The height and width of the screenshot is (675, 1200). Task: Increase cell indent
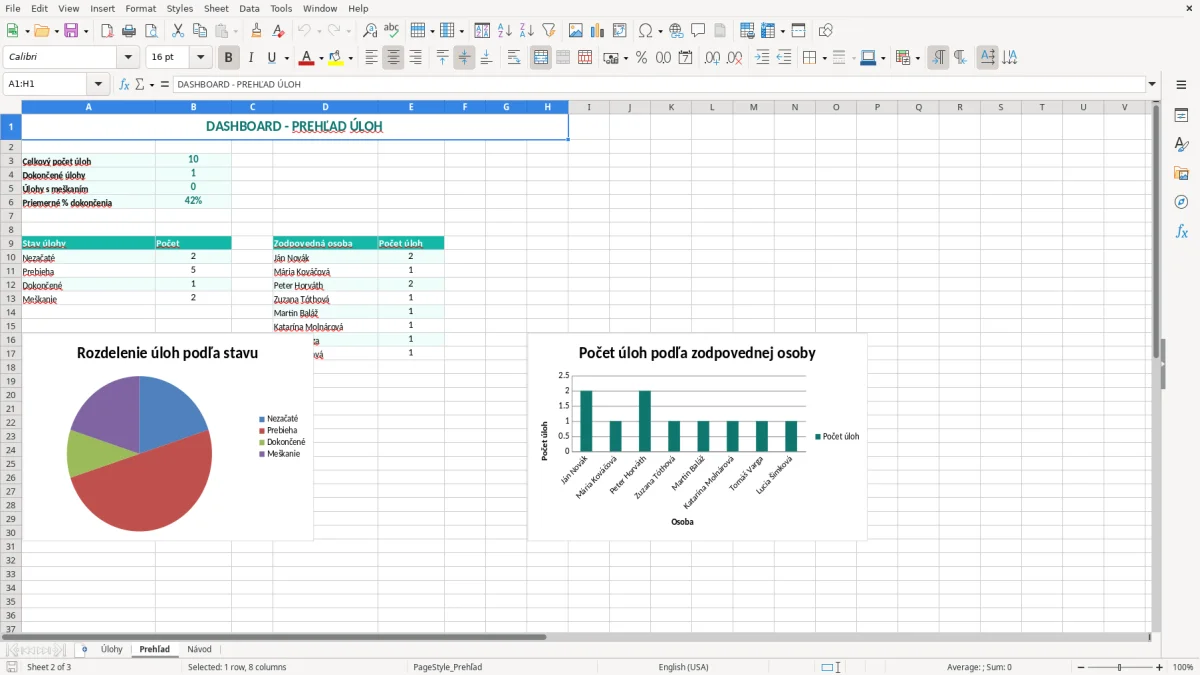pos(762,58)
